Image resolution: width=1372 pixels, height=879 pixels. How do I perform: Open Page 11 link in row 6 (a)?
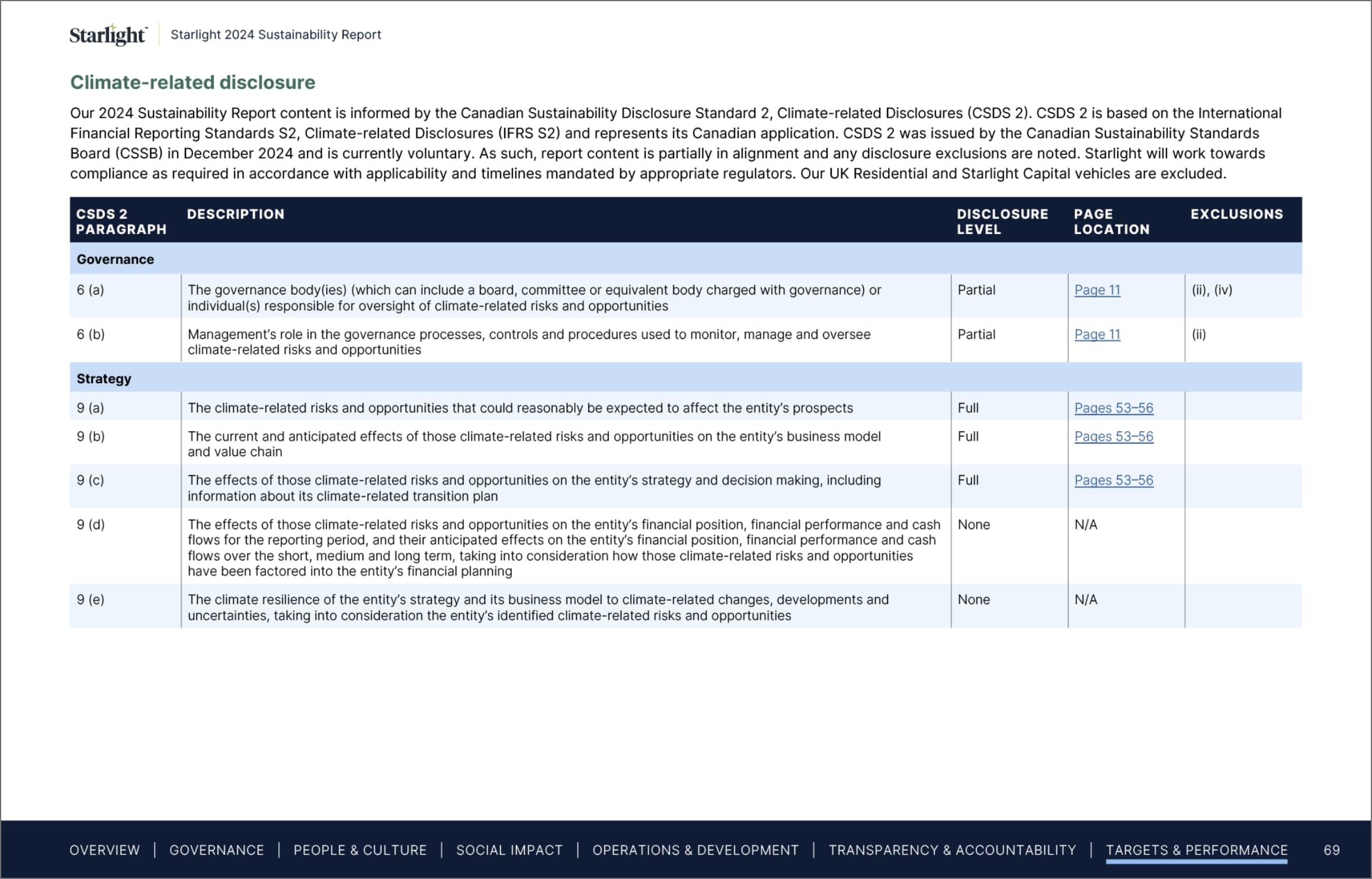coord(1097,290)
